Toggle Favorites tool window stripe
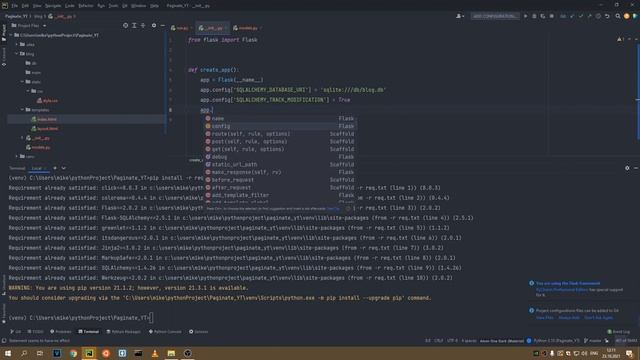 click(x=4, y=313)
